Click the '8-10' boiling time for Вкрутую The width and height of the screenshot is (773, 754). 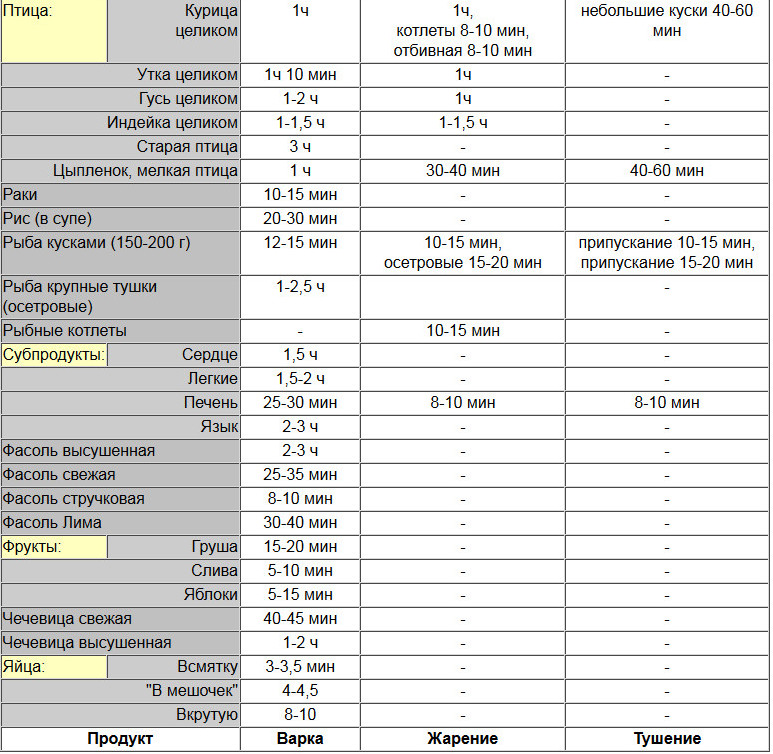point(300,715)
